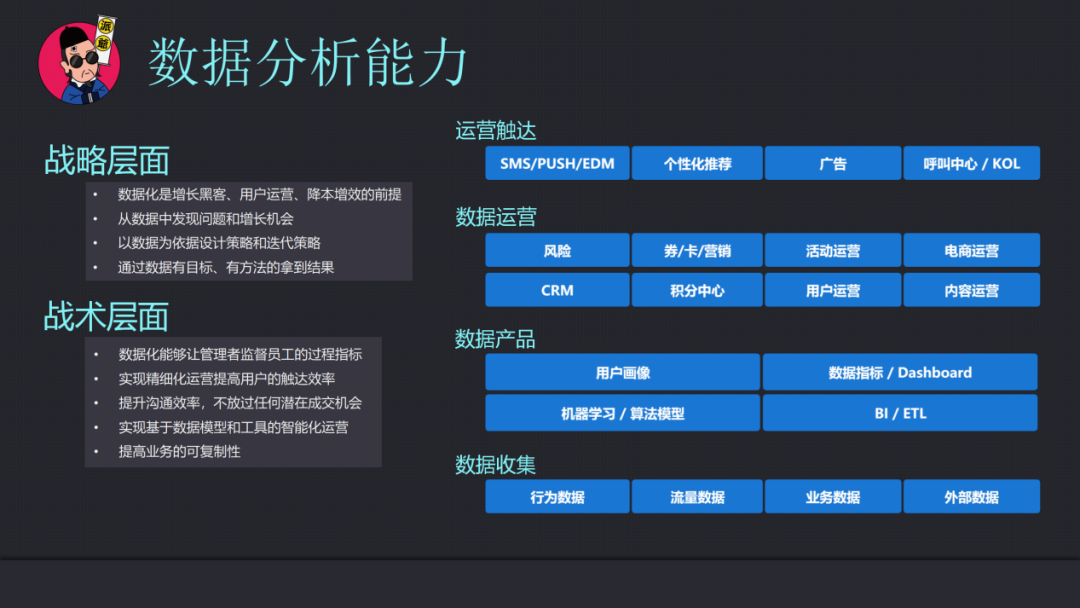Click the slide title 数据分析能力
The image size is (1080, 608).
point(307,62)
